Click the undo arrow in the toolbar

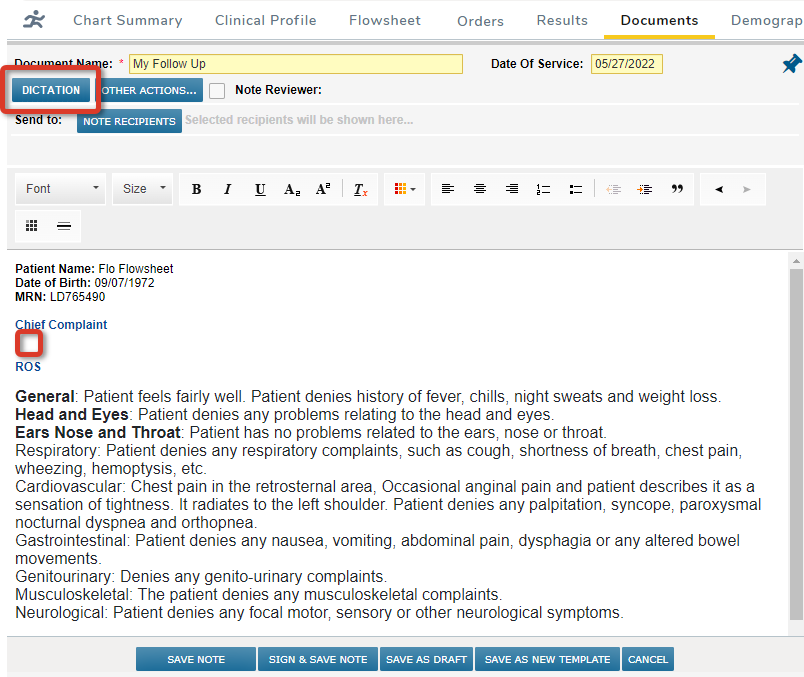[x=717, y=188]
